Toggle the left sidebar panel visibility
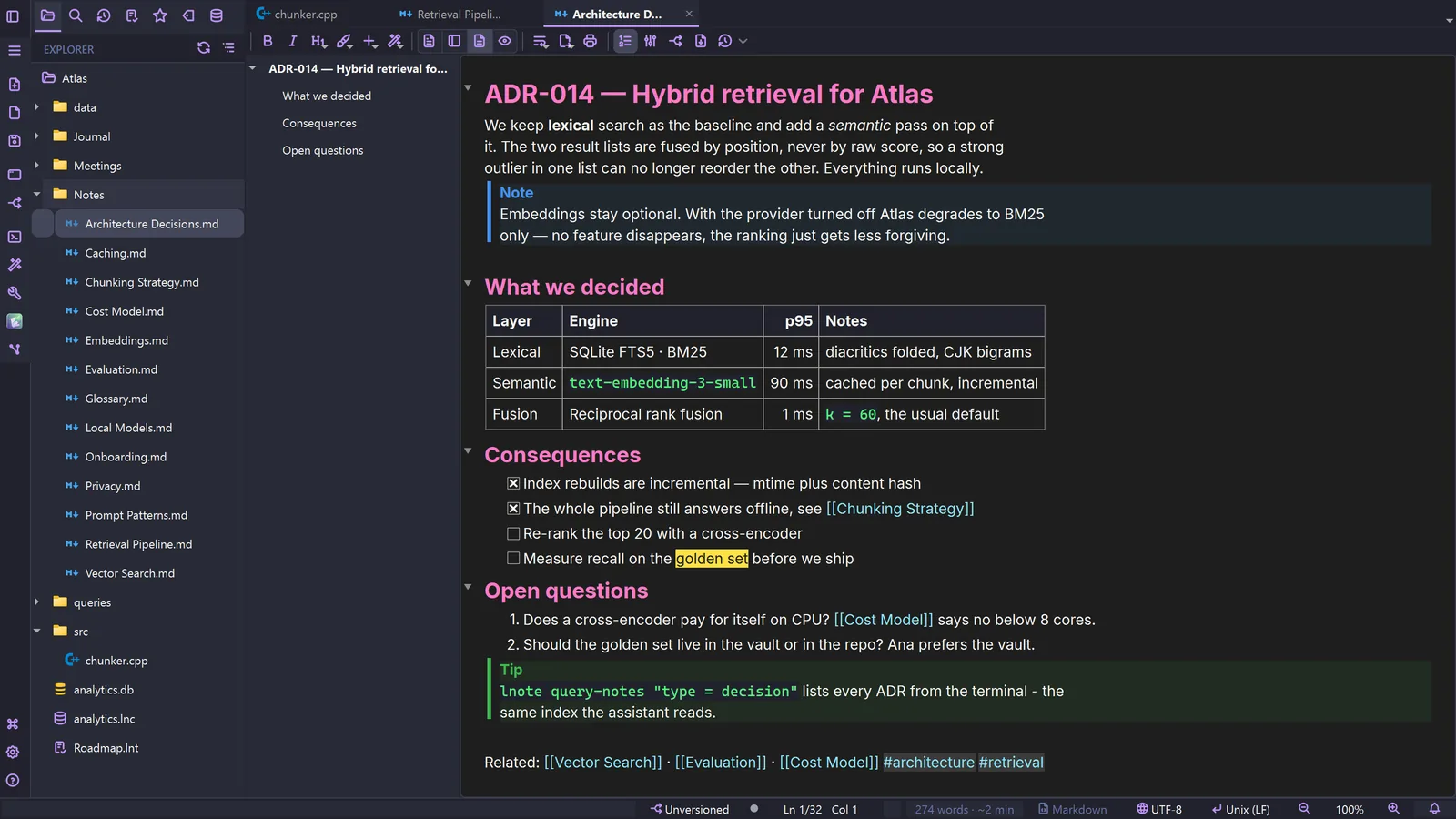The width and height of the screenshot is (1456, 819). [x=13, y=15]
